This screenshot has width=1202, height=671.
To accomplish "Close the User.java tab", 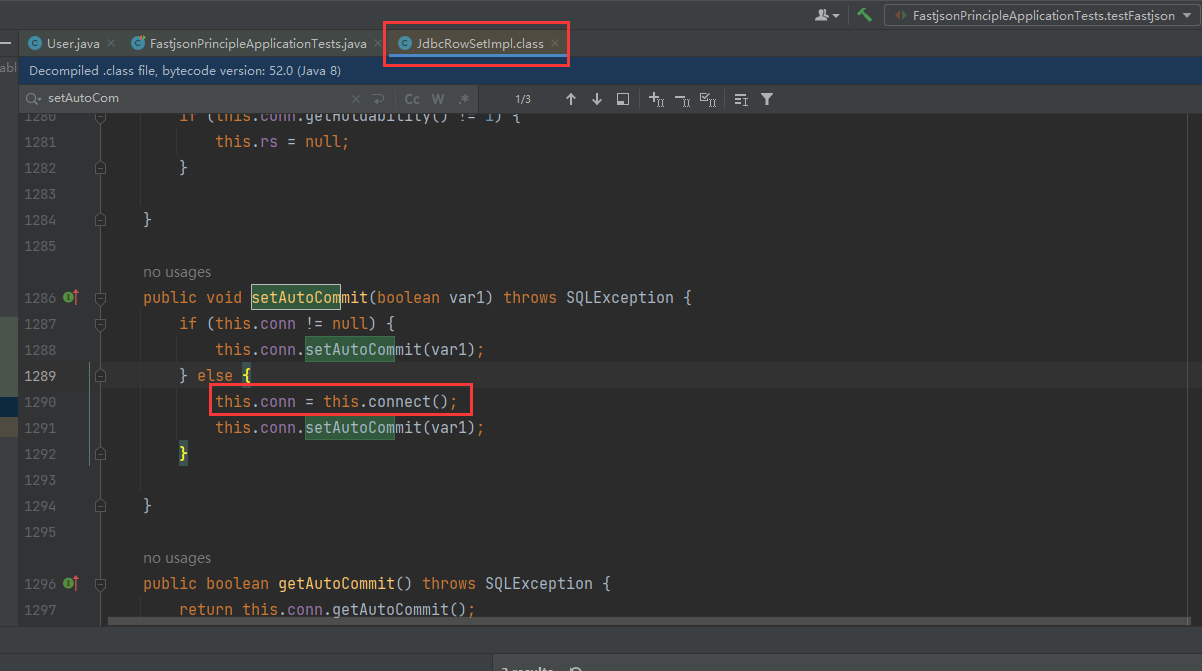I will point(110,44).
